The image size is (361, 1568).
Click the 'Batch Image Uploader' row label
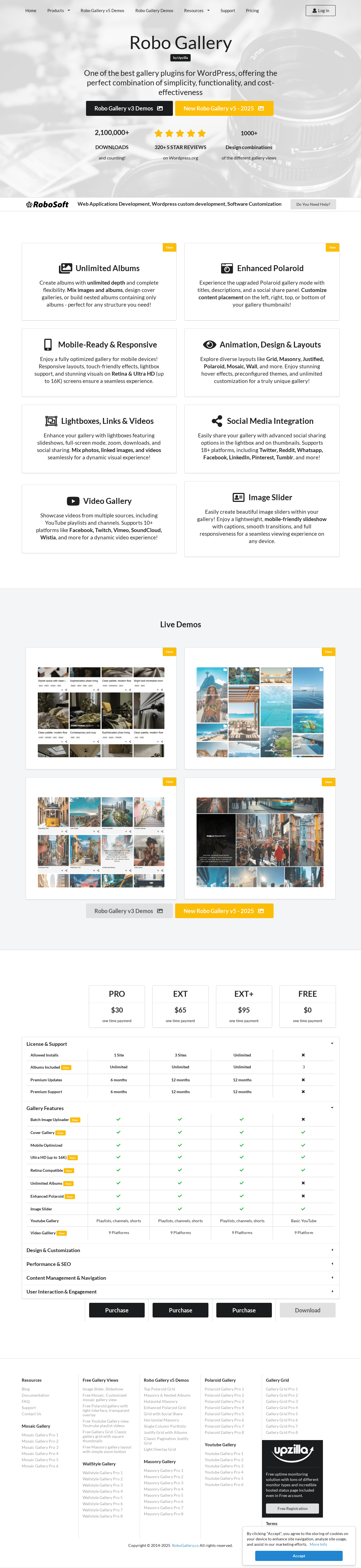click(49, 1119)
